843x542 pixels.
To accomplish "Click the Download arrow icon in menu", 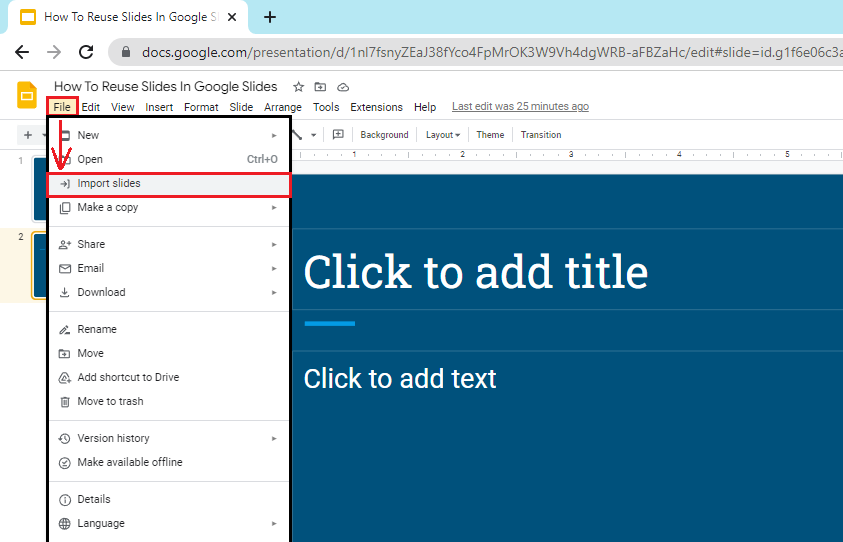I will click(65, 293).
